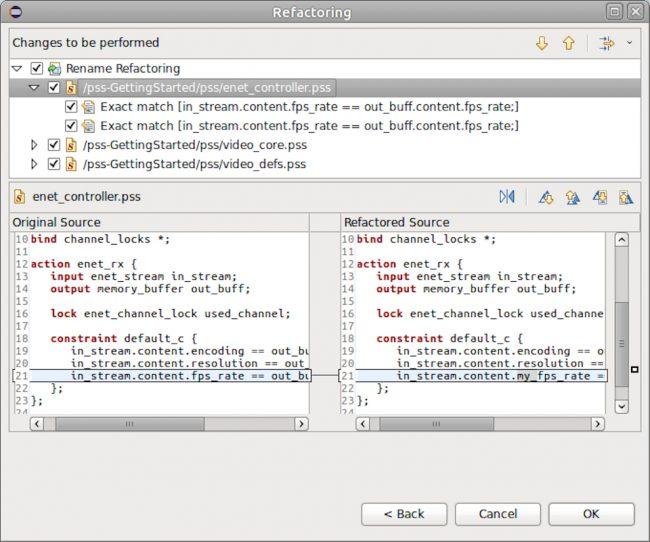This screenshot has width=650, height=542.
Task: Select previous change up arrow icon
Action: 569,43
